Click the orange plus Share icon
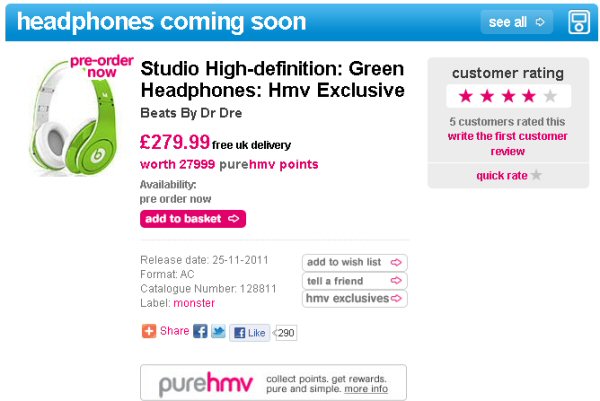600x401 pixels. [x=149, y=331]
